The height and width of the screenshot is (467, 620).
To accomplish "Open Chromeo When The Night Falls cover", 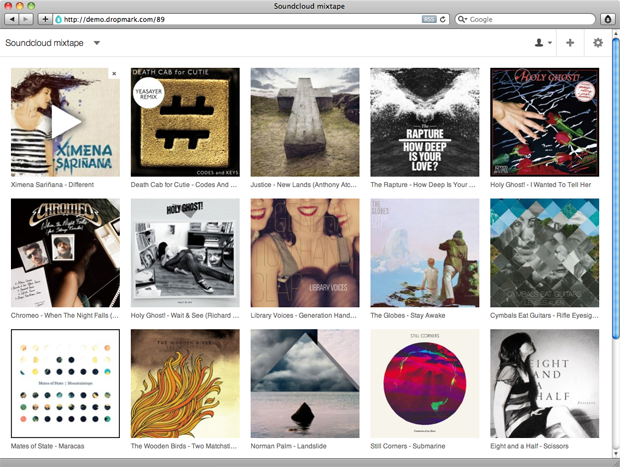I will click(x=65, y=253).
